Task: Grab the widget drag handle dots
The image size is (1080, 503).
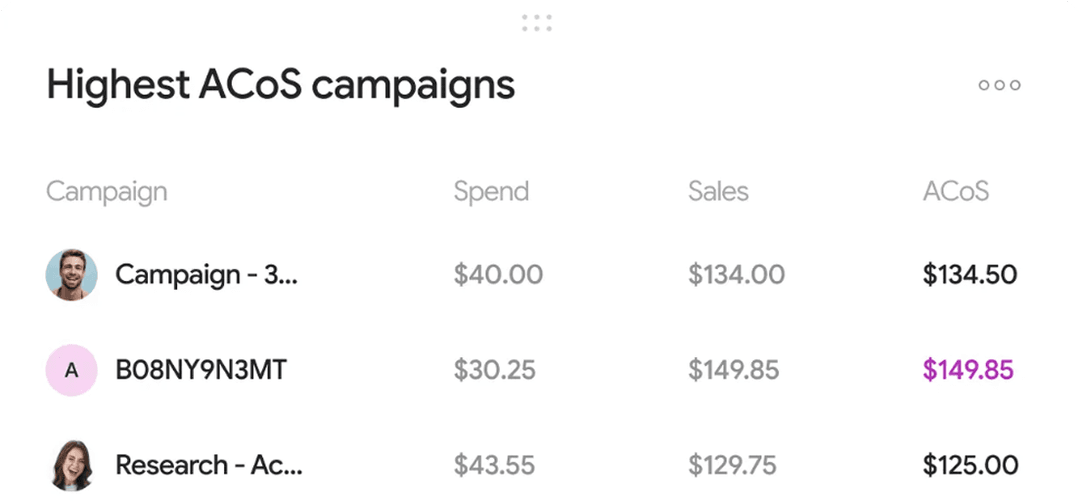Action: (537, 23)
